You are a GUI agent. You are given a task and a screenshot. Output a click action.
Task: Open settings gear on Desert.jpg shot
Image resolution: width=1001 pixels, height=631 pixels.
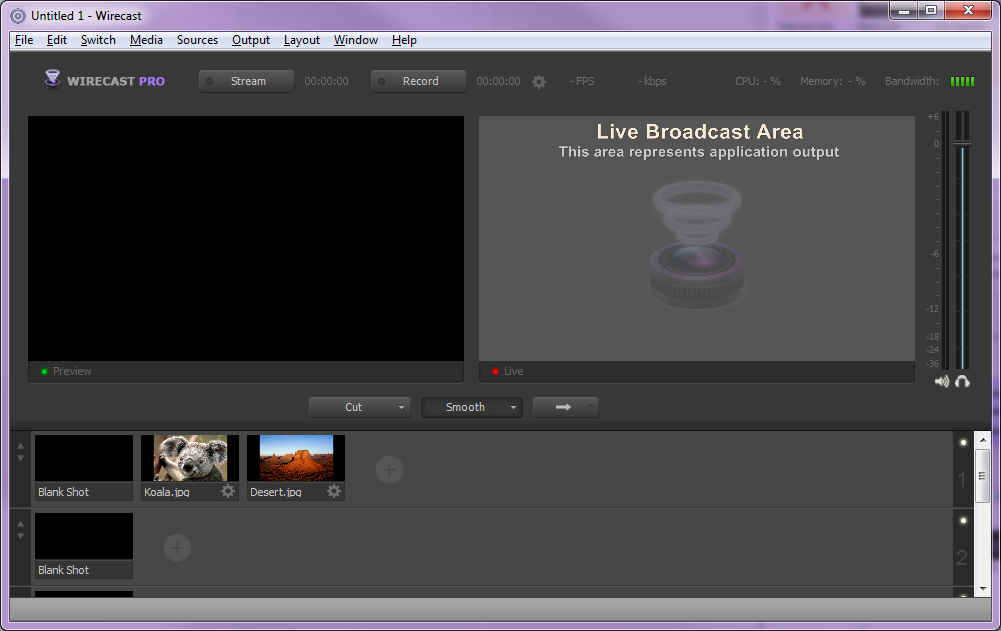tap(334, 490)
